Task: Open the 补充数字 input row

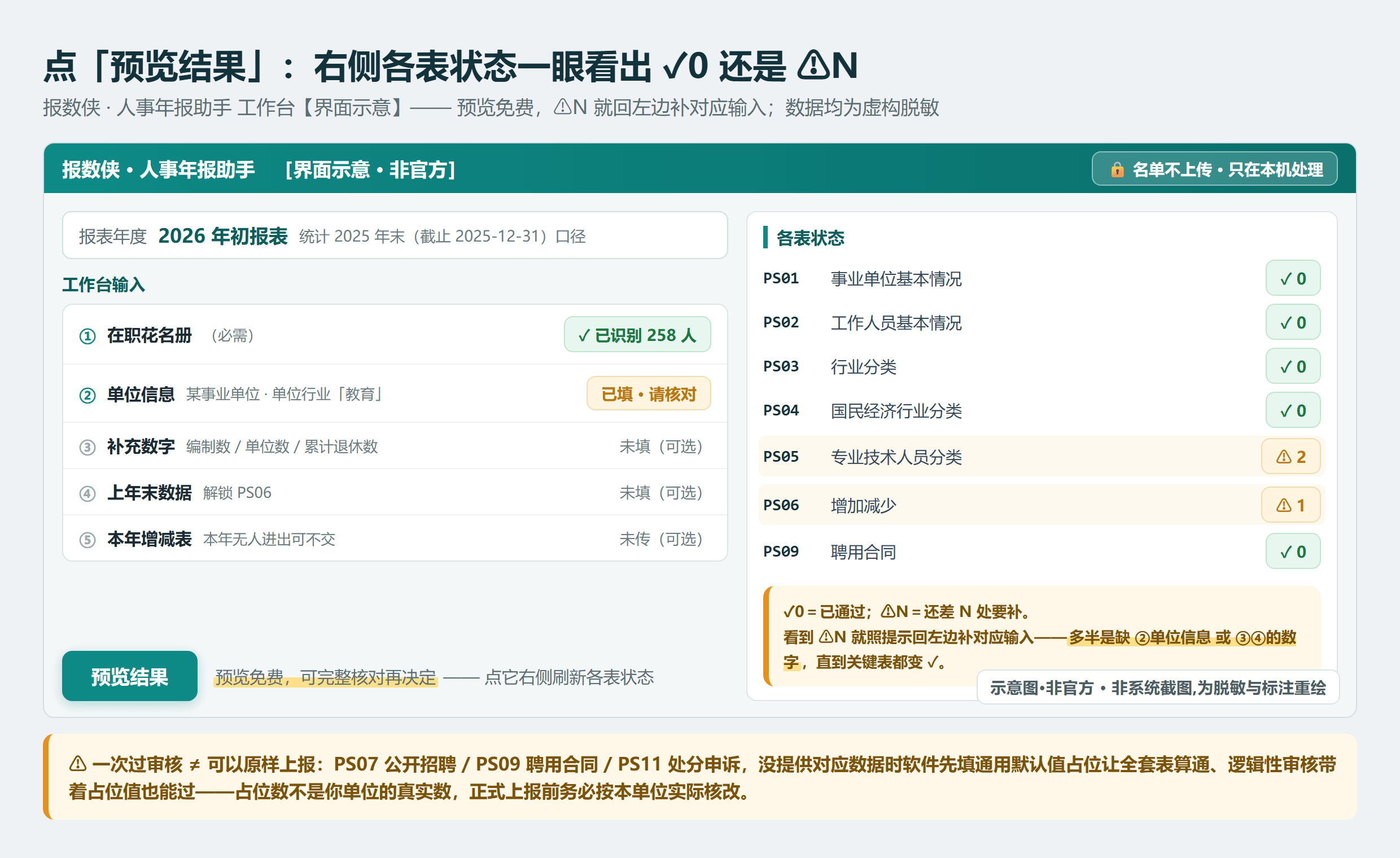Action: [x=395, y=446]
